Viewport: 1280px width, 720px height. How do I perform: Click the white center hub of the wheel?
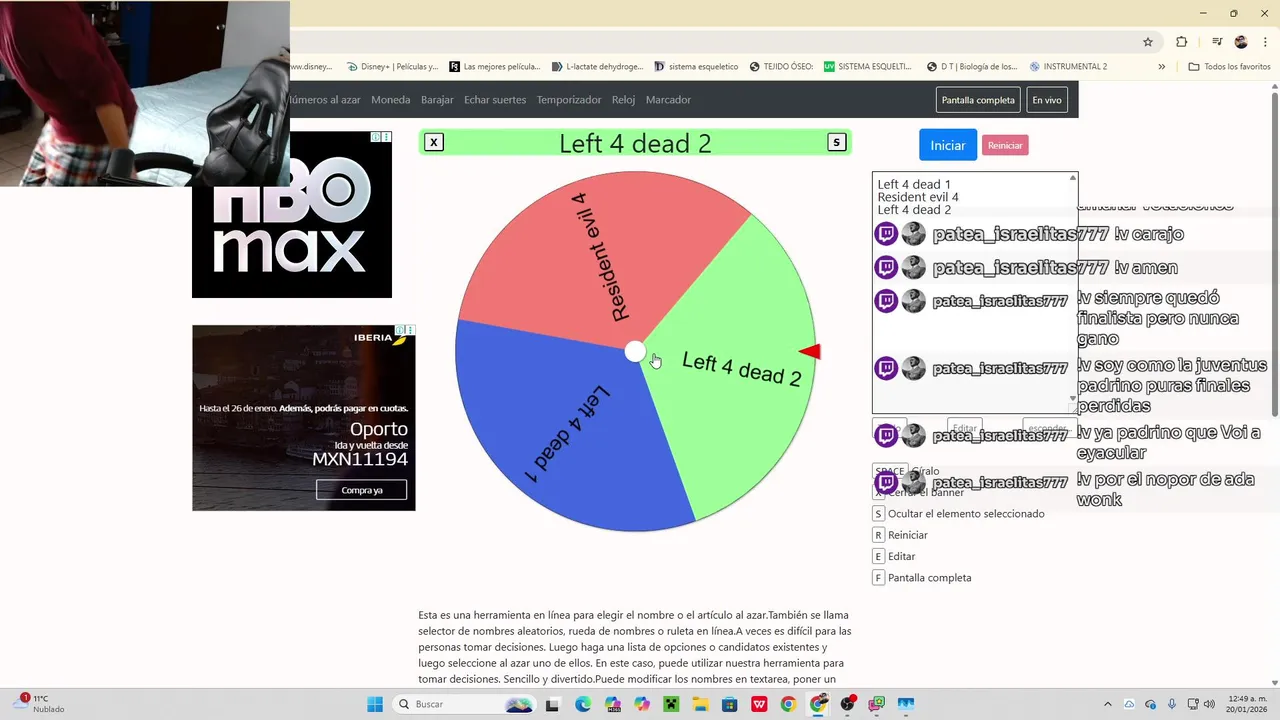tap(635, 351)
